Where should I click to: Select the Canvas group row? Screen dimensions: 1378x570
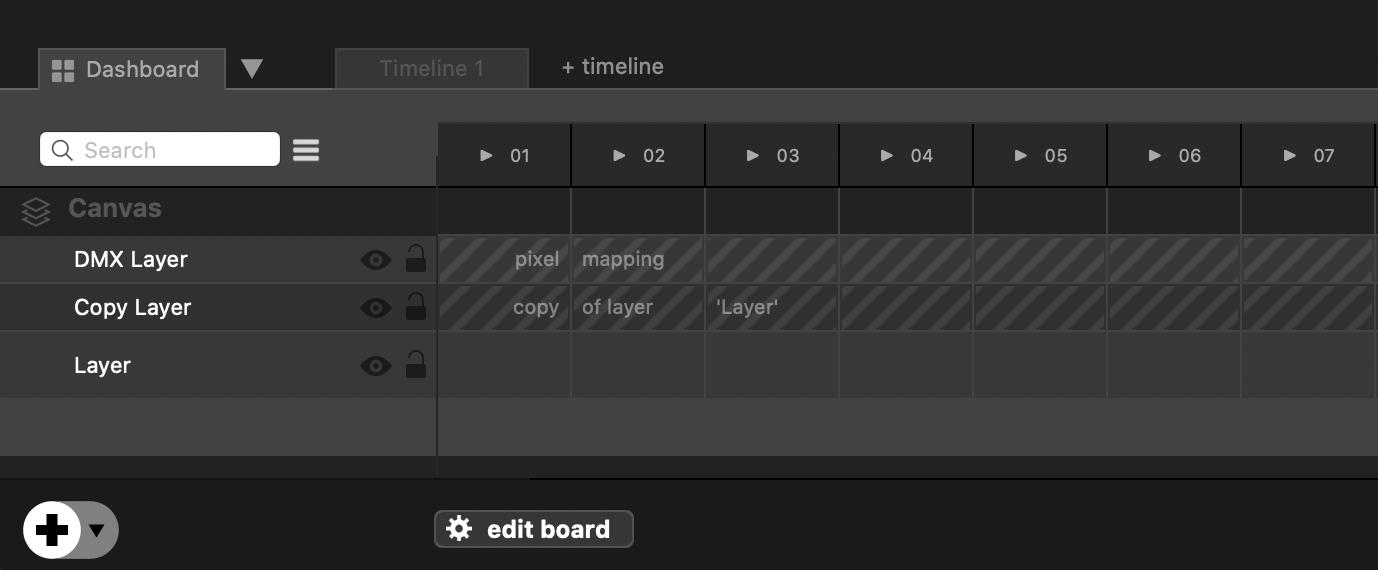point(115,209)
